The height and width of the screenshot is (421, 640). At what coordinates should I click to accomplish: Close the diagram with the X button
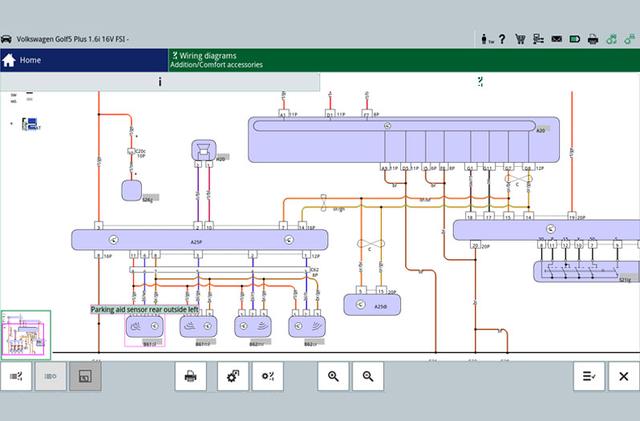[x=623, y=376]
